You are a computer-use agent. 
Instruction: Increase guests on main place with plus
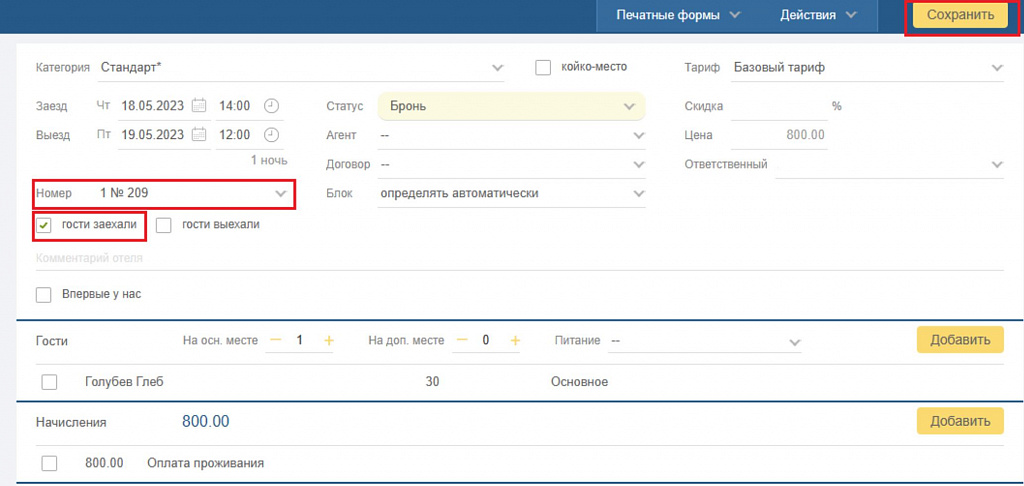(x=328, y=340)
